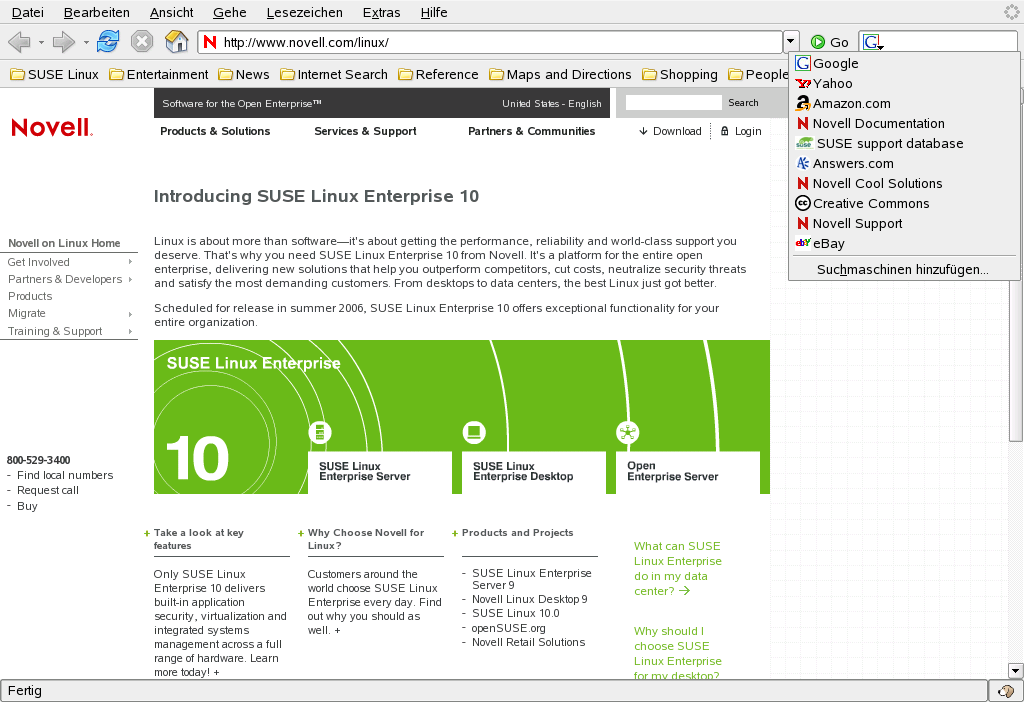Viewport: 1024px width, 702px height.
Task: Open Maps and Directions bookmark folder
Action: [560, 74]
